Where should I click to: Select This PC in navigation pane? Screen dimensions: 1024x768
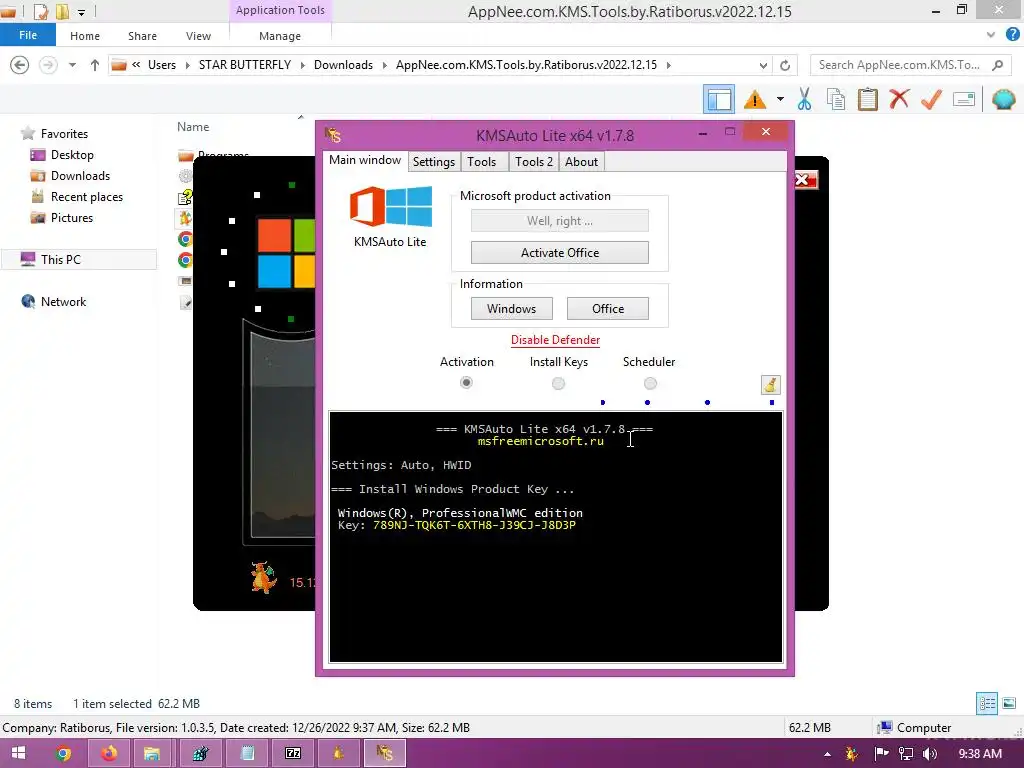coord(78,259)
